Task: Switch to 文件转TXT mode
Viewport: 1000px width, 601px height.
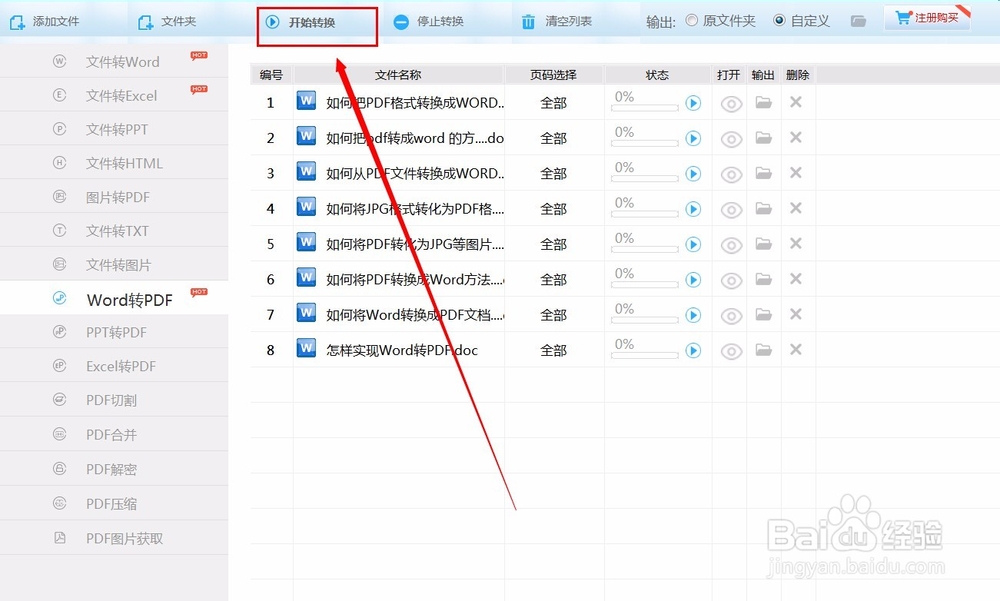Action: coord(114,230)
